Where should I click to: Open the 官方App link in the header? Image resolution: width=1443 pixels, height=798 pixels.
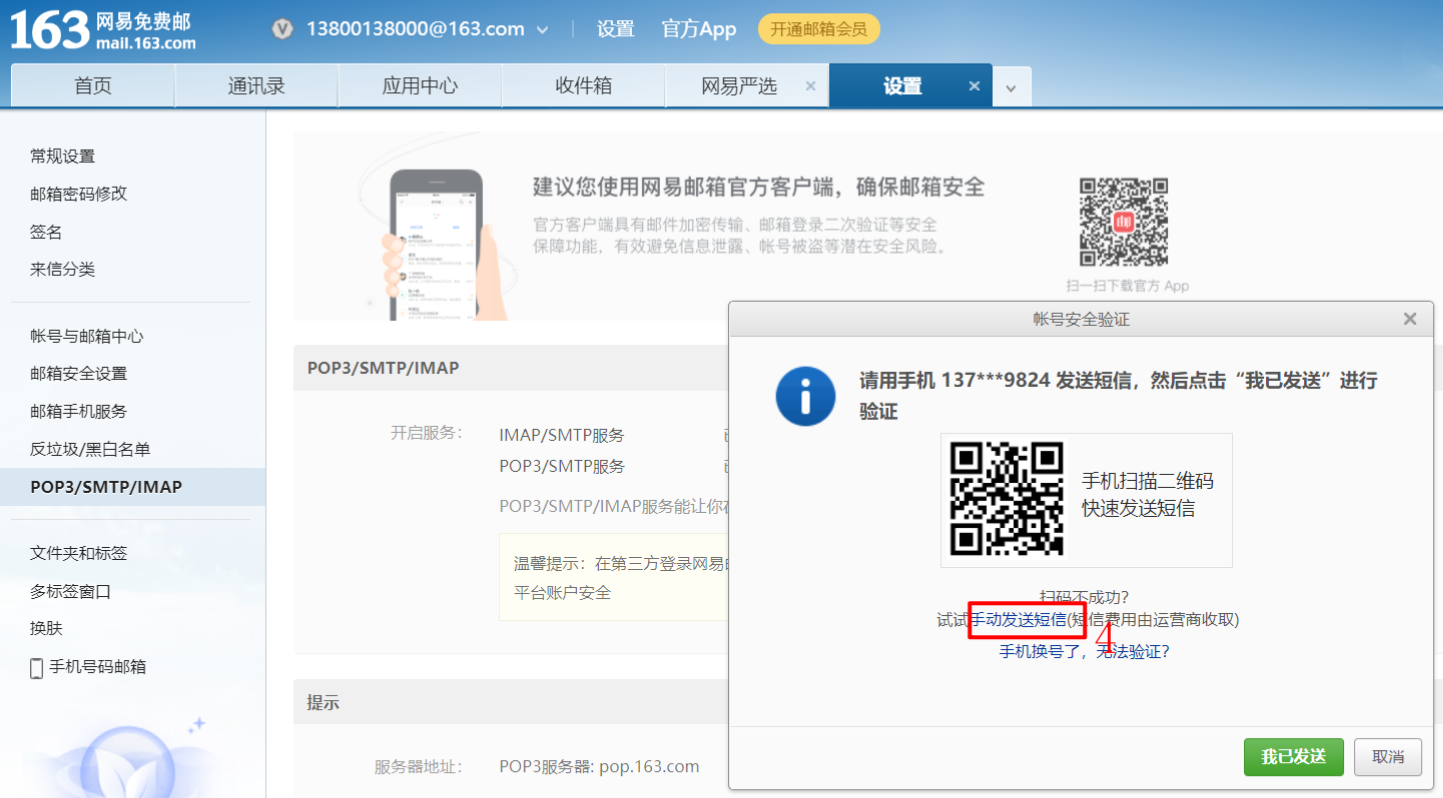point(699,29)
